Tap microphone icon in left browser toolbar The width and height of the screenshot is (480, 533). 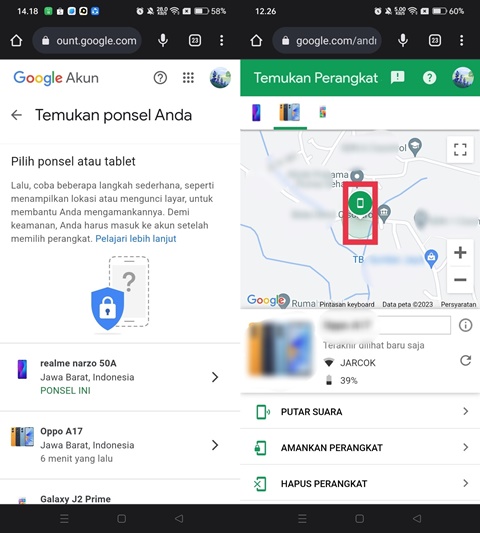[163, 40]
